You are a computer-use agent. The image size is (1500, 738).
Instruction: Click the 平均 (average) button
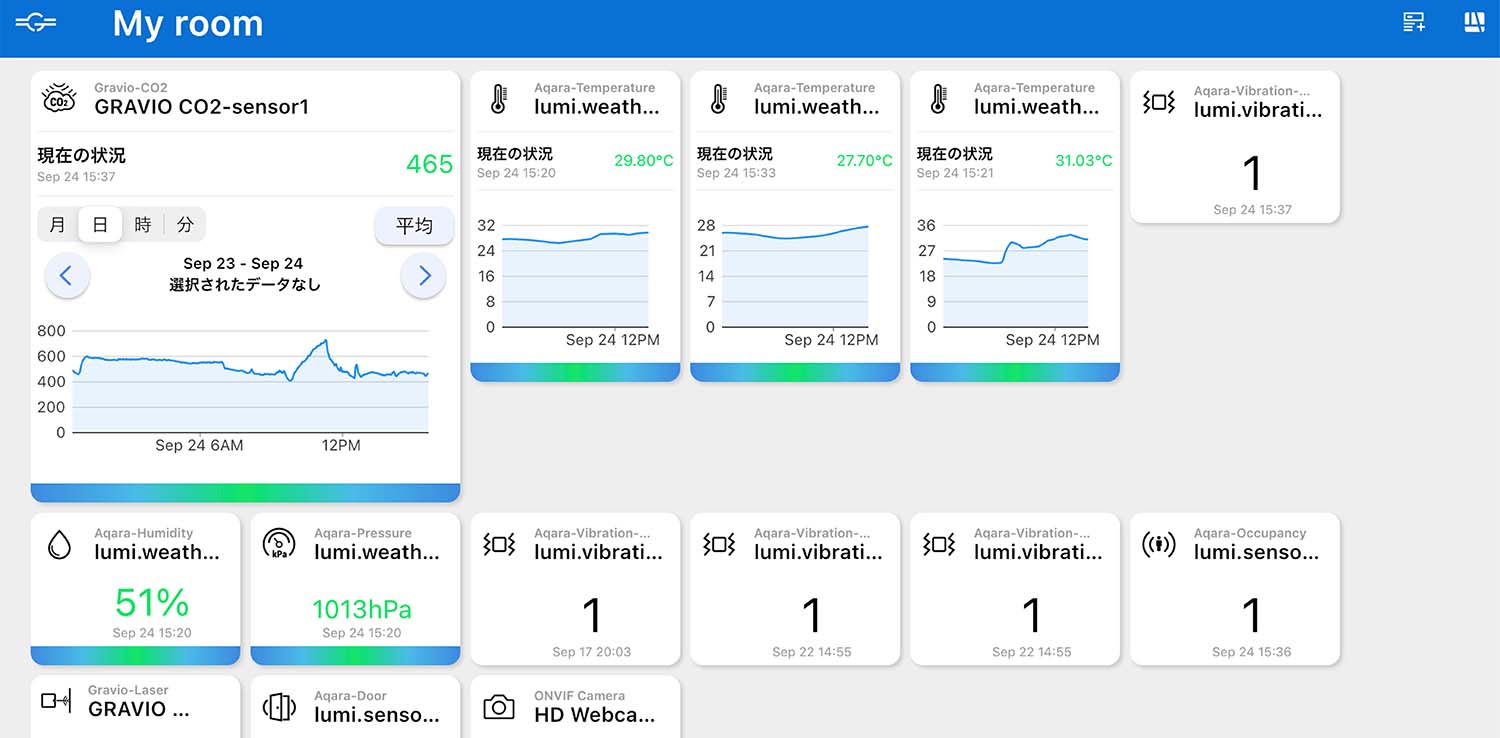[x=414, y=225]
